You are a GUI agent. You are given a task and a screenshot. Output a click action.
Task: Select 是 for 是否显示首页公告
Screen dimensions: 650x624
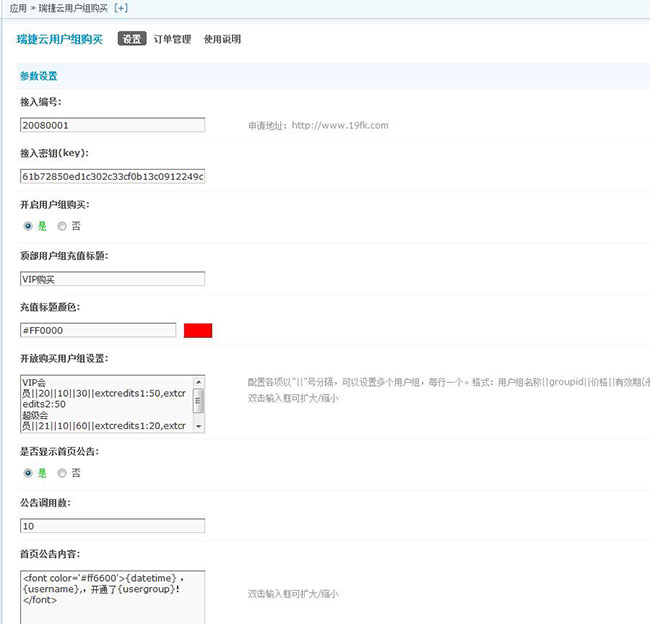tap(28, 473)
